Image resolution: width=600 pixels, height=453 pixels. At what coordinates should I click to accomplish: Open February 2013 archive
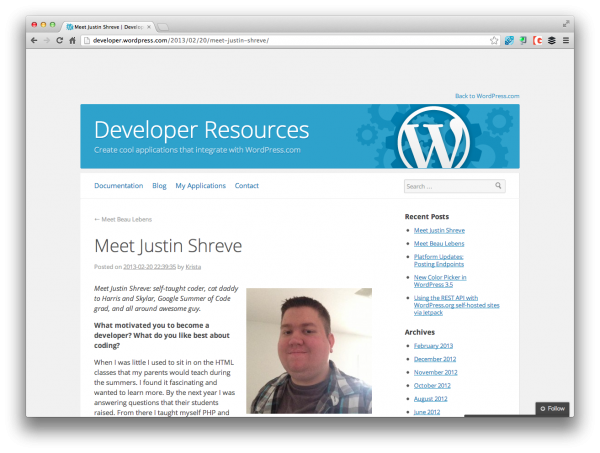pos(433,346)
